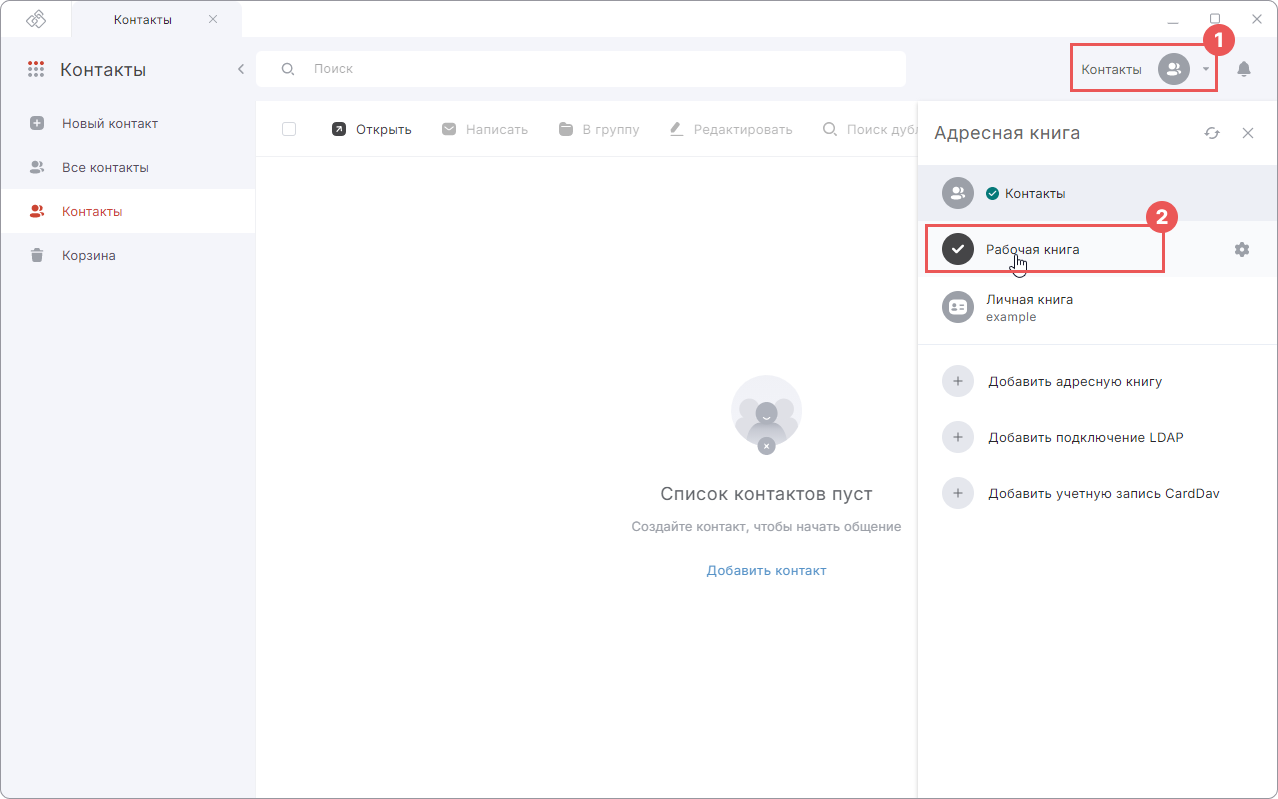
Task: Click the Новый контакт plus icon
Action: coord(37,123)
